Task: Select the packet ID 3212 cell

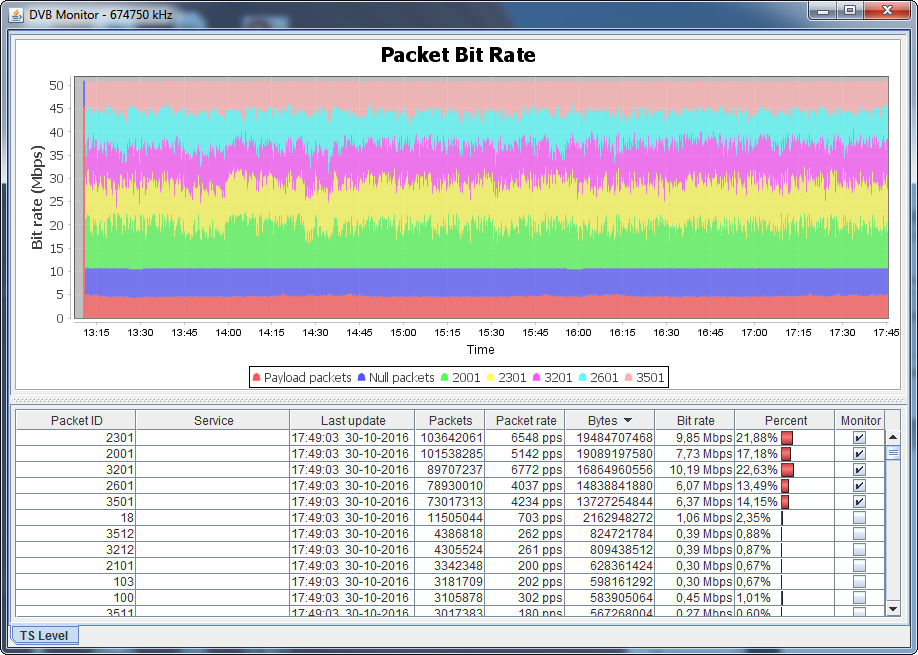Action: pos(76,550)
